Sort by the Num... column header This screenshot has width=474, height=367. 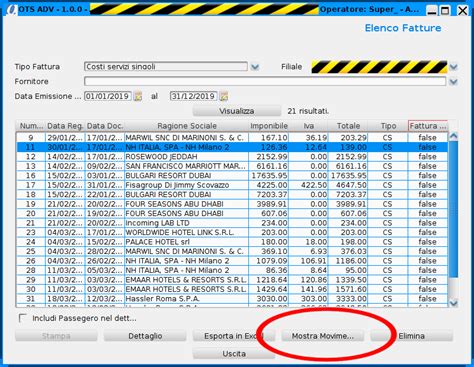(x=31, y=126)
